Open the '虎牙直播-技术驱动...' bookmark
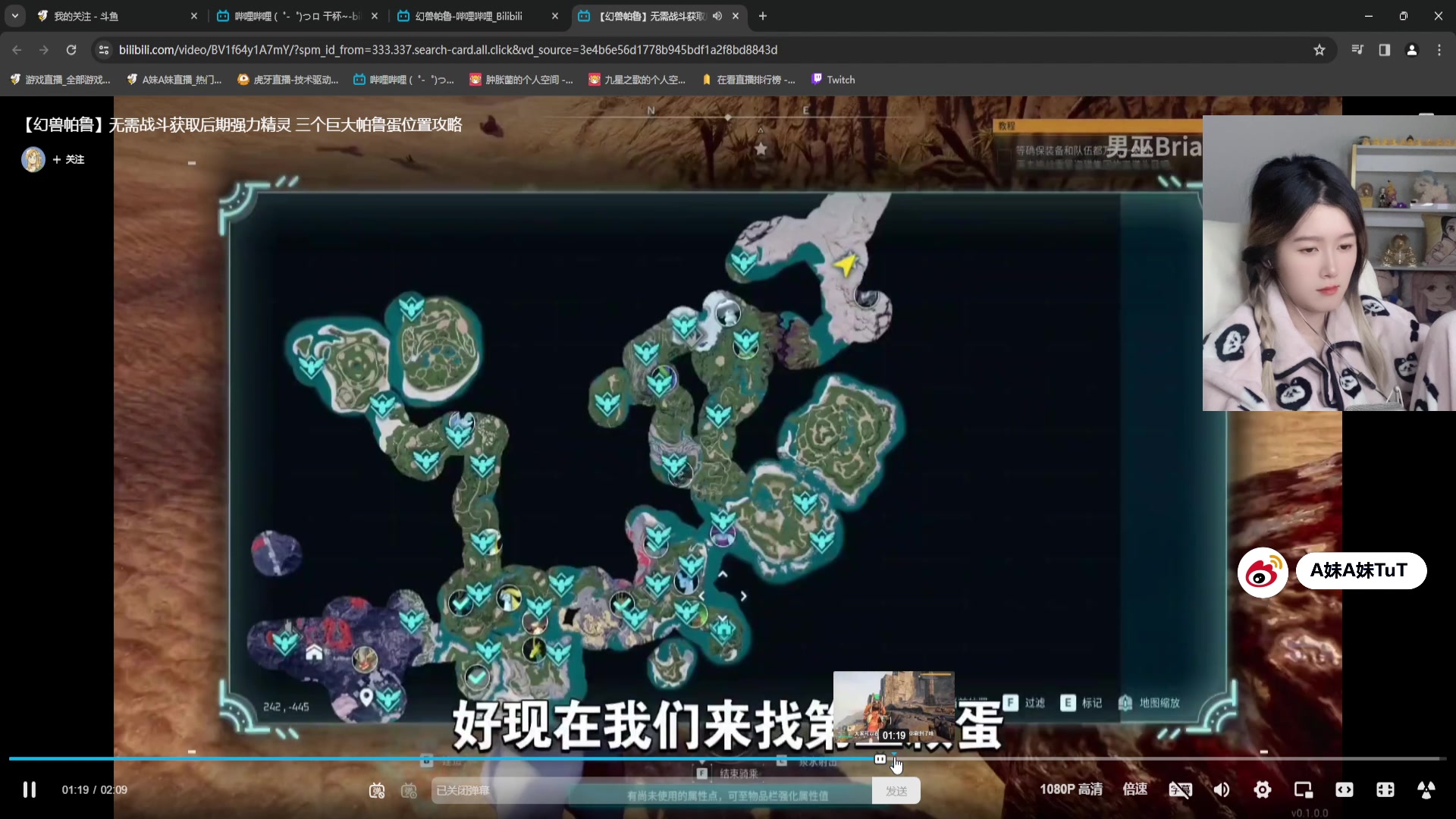The image size is (1456, 819). (x=288, y=80)
